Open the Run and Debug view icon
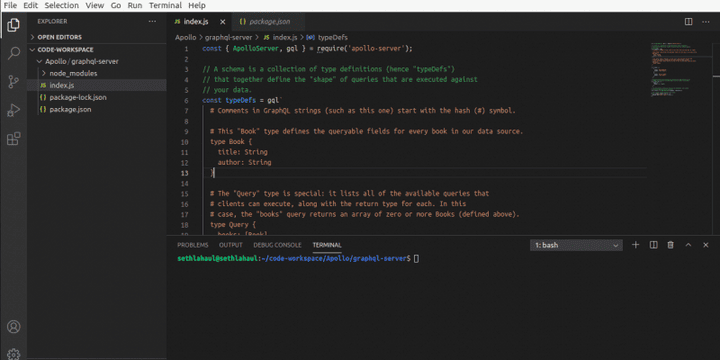 coord(13,110)
